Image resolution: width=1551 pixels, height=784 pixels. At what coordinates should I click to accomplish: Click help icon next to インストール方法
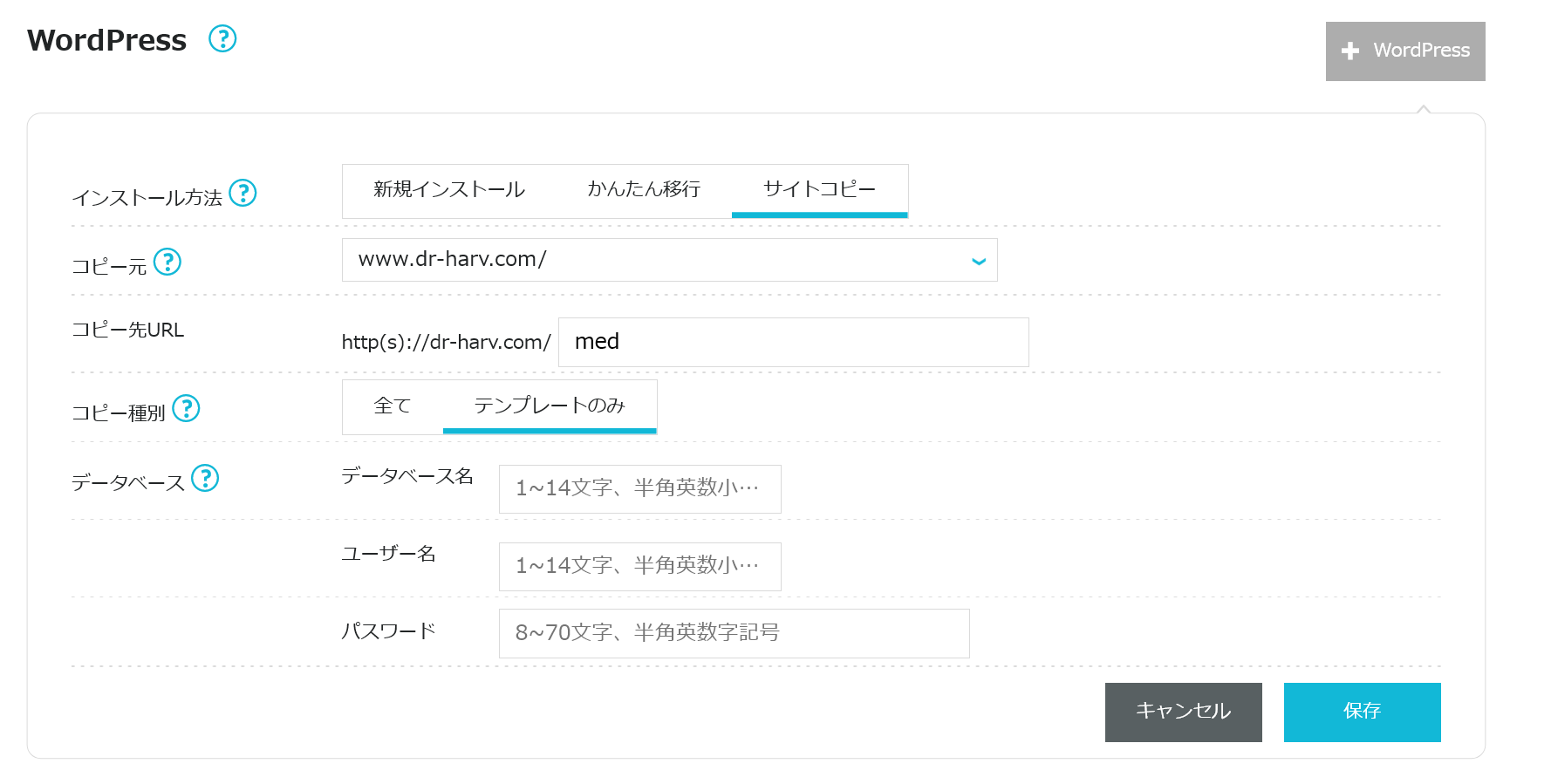(243, 193)
